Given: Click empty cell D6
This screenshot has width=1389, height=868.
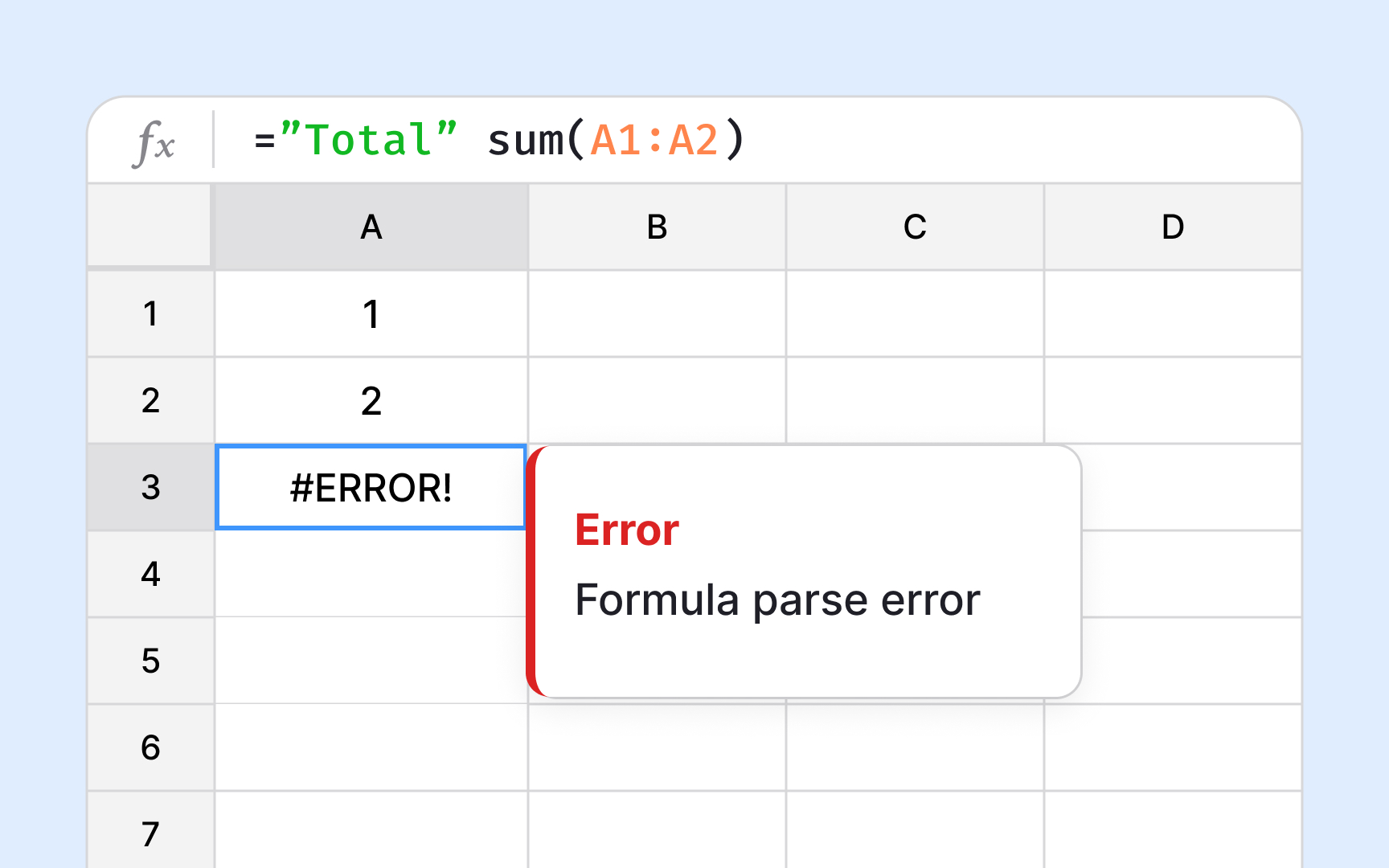Looking at the screenshot, I should coord(1172,747).
